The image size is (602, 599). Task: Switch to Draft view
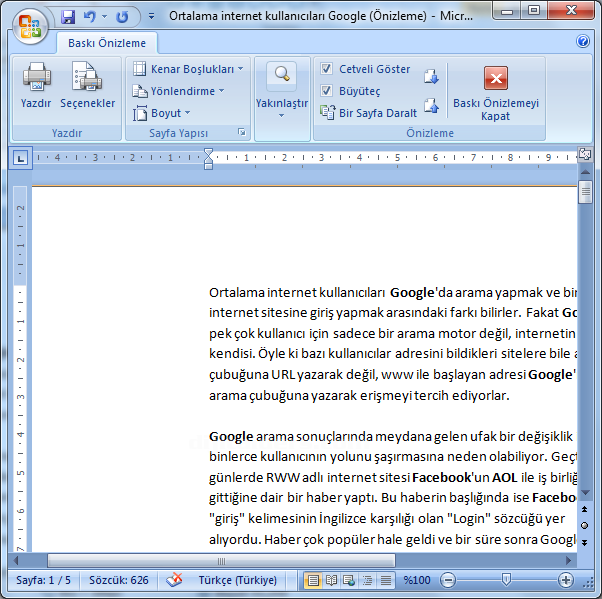click(x=385, y=580)
